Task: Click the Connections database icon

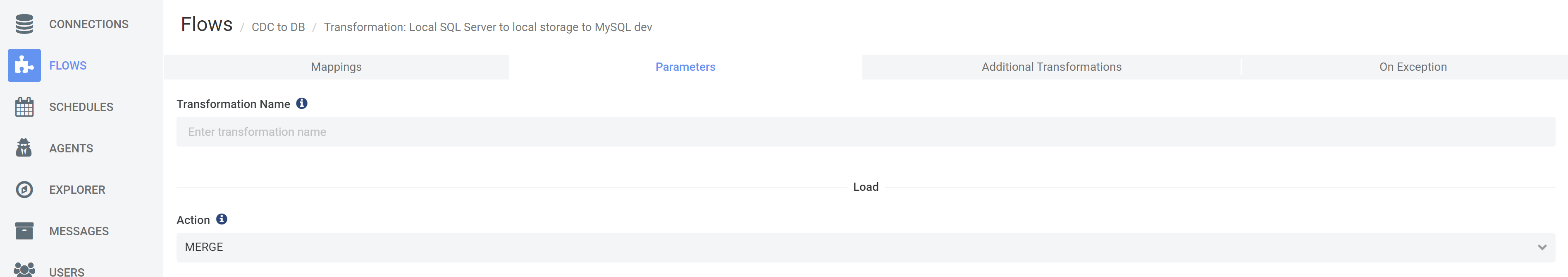Action: pyautogui.click(x=24, y=24)
